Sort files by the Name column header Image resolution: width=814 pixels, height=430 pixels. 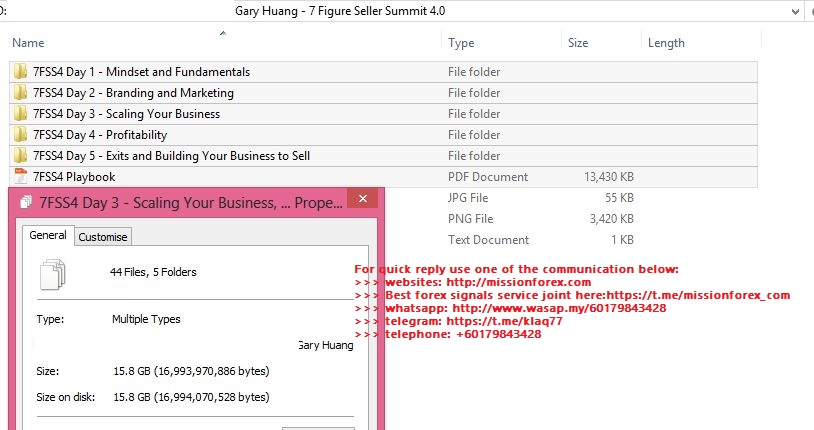[x=28, y=43]
